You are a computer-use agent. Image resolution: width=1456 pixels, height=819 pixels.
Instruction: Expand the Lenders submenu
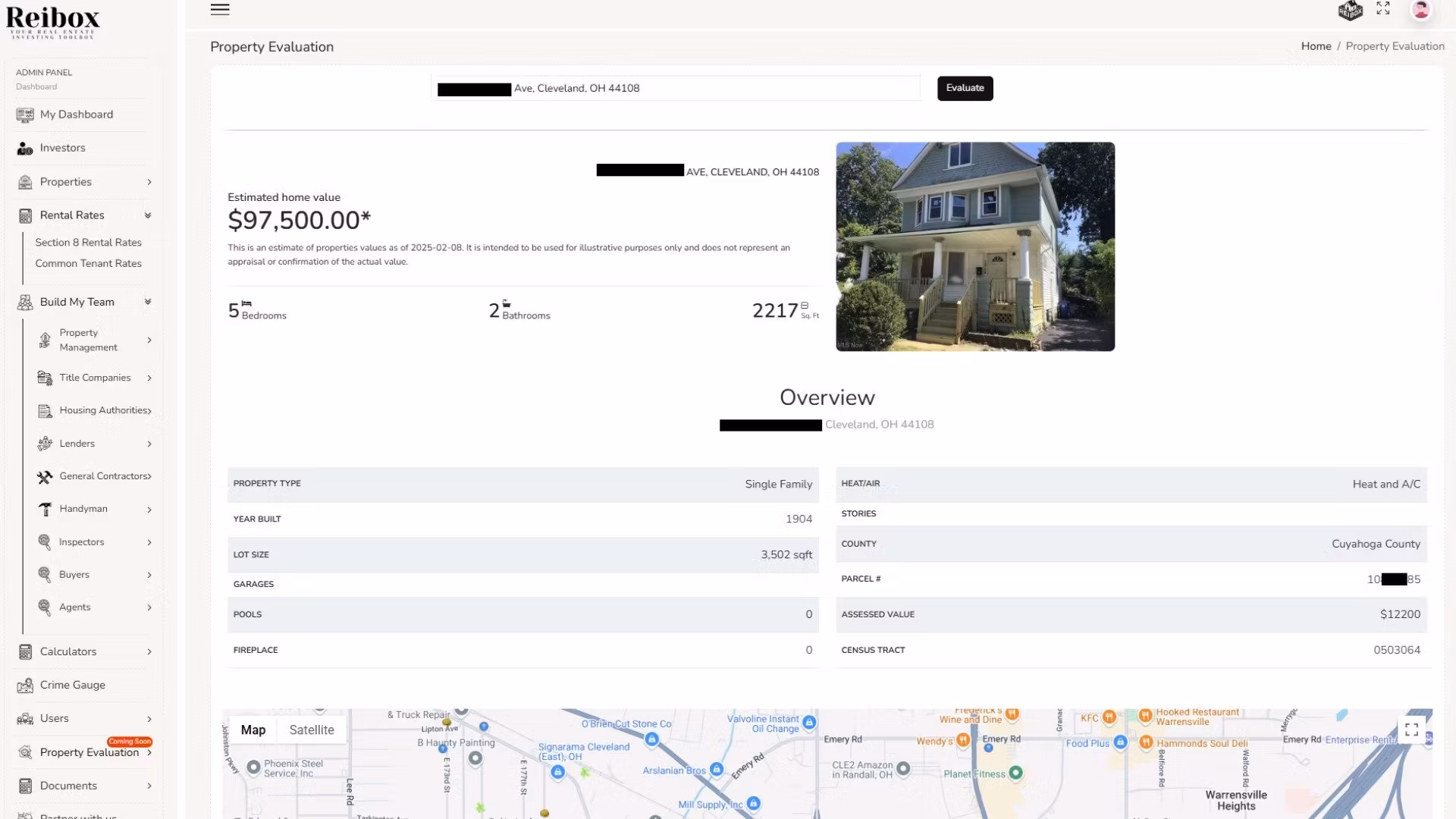tap(149, 444)
